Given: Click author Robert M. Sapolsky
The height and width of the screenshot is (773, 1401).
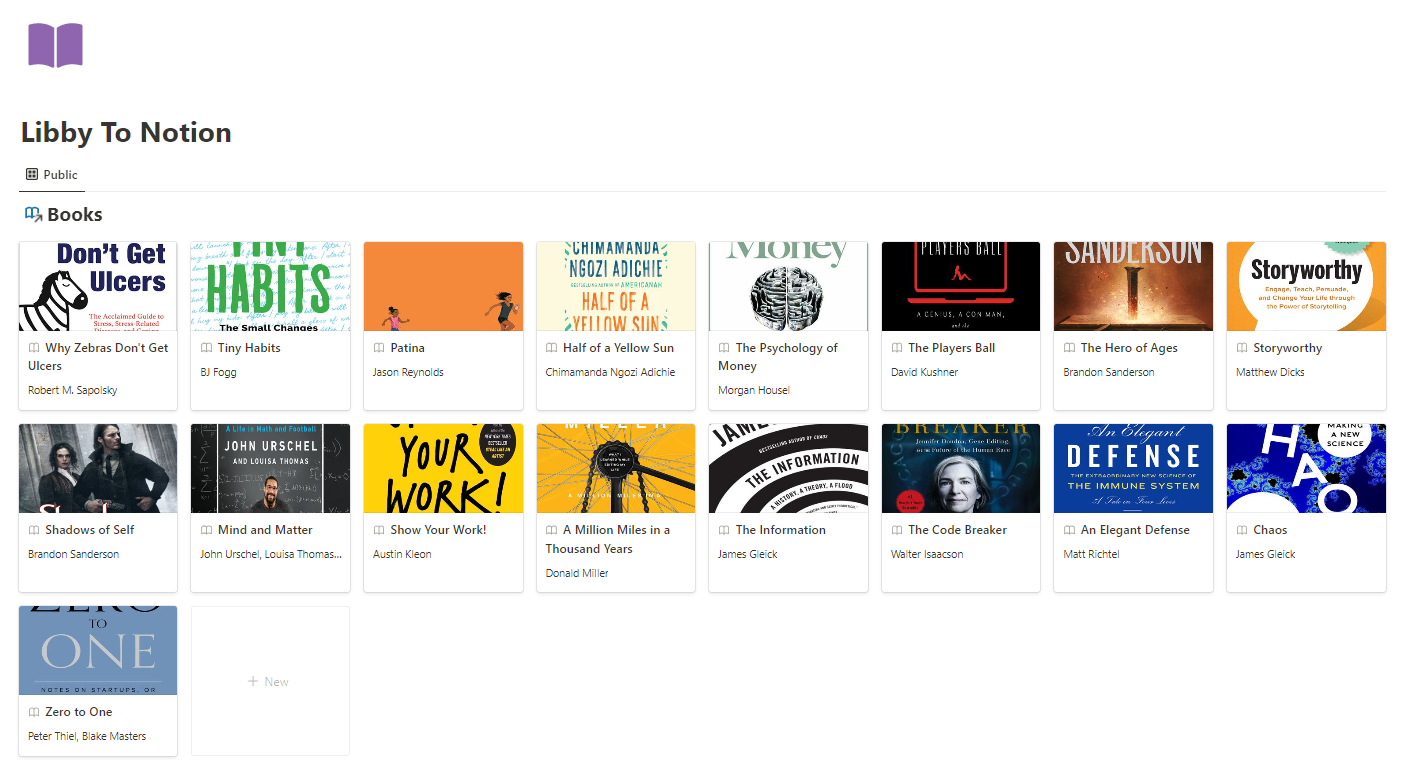Looking at the screenshot, I should pos(73,390).
